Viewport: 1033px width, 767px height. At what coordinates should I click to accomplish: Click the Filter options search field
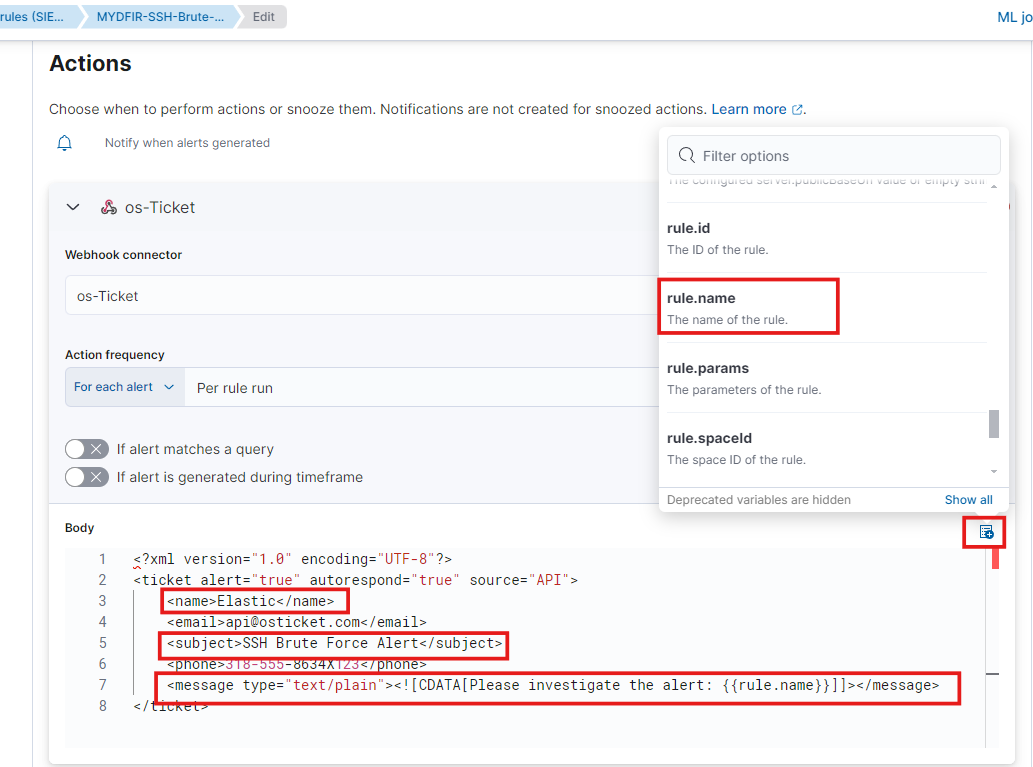pos(834,156)
